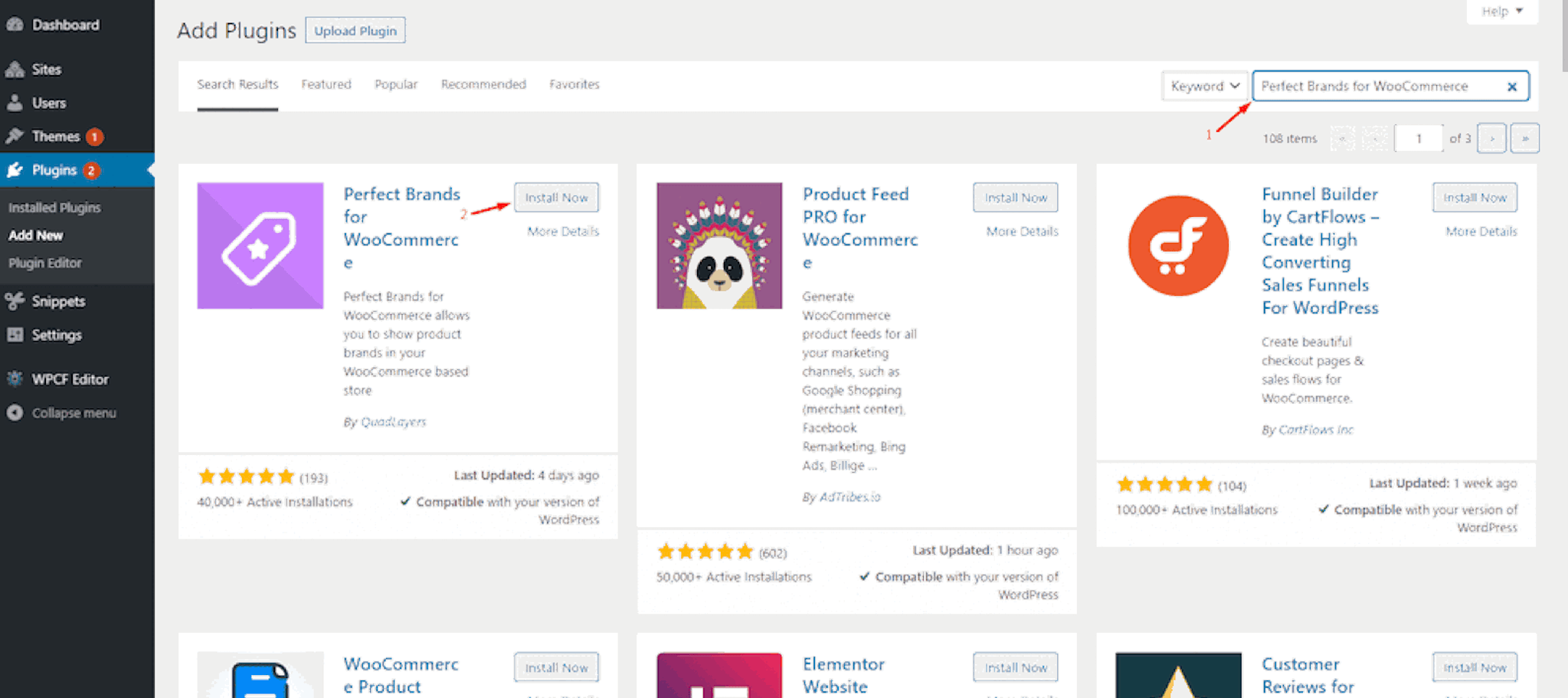Install Product Feed PRO for WooCommerce
1568x698 pixels.
click(1016, 198)
